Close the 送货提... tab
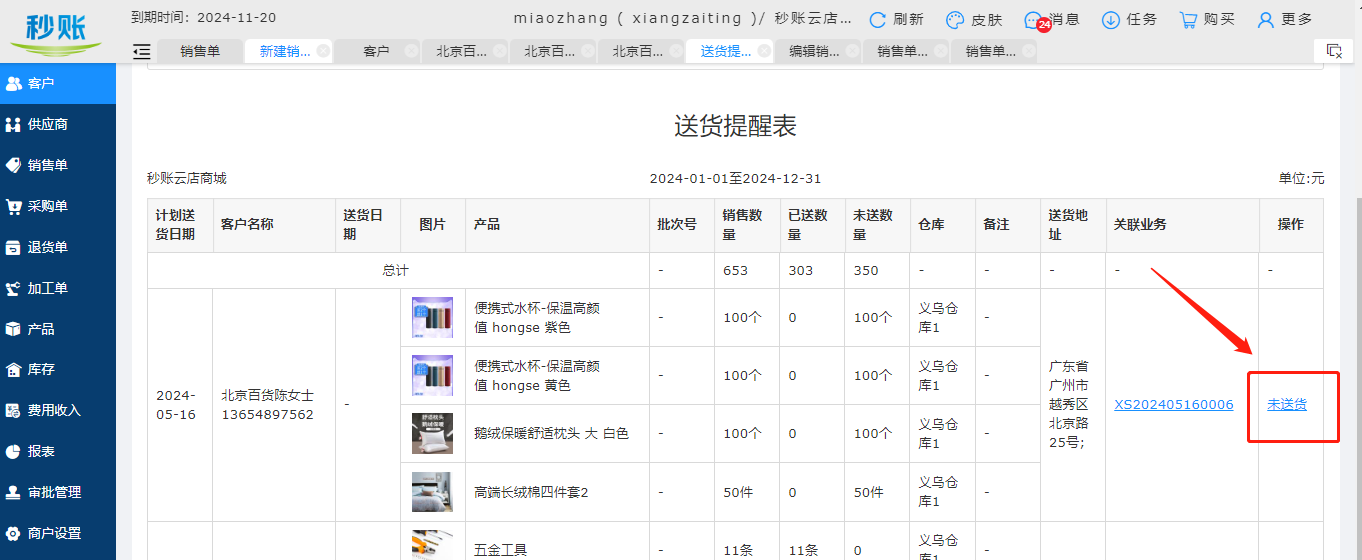The image size is (1362, 560). (x=764, y=51)
